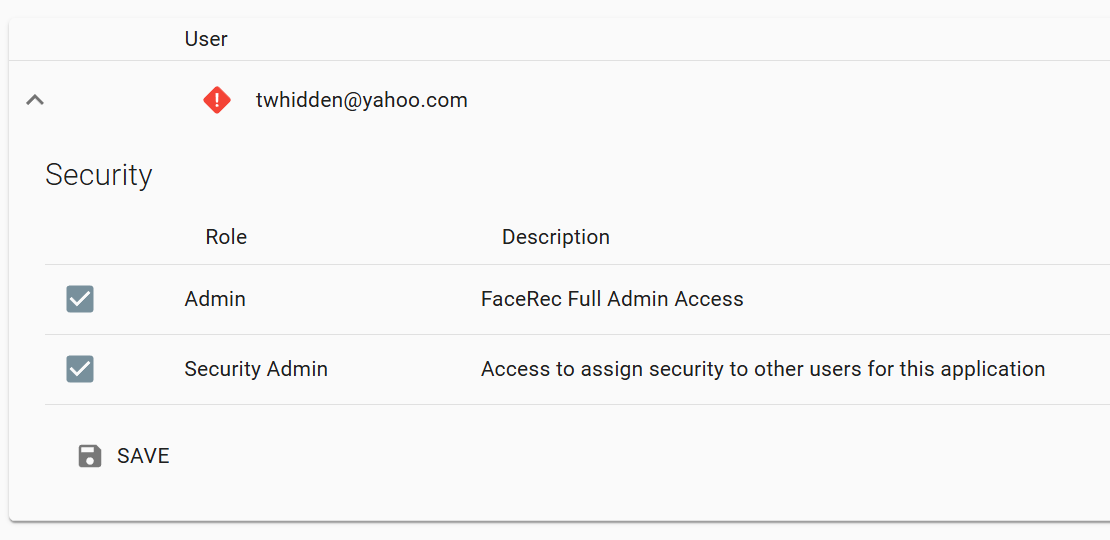Image resolution: width=1110 pixels, height=540 pixels.
Task: Click the word FaceRec in Admin description
Action: coord(521,299)
